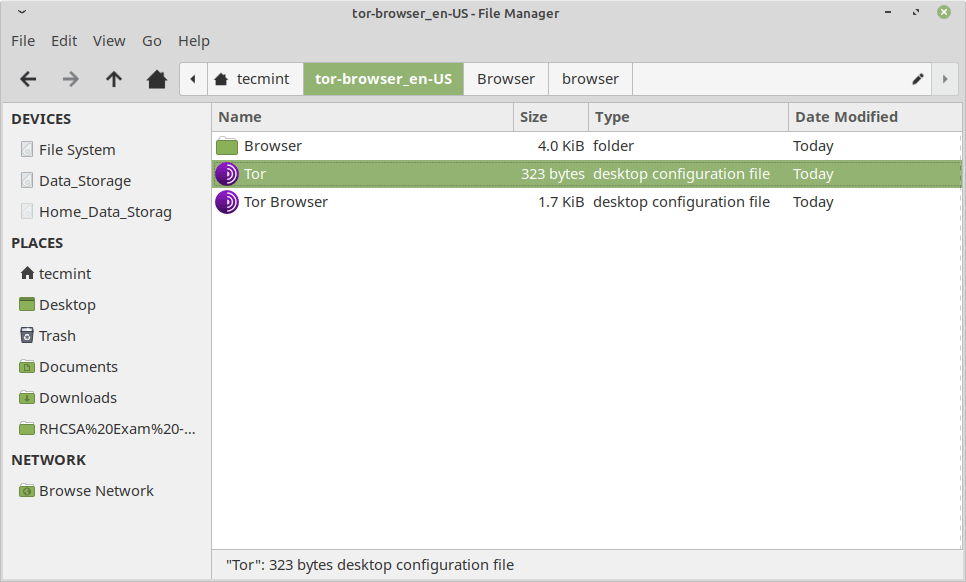Open the View menu
This screenshot has height=582, width=966.
(x=109, y=41)
